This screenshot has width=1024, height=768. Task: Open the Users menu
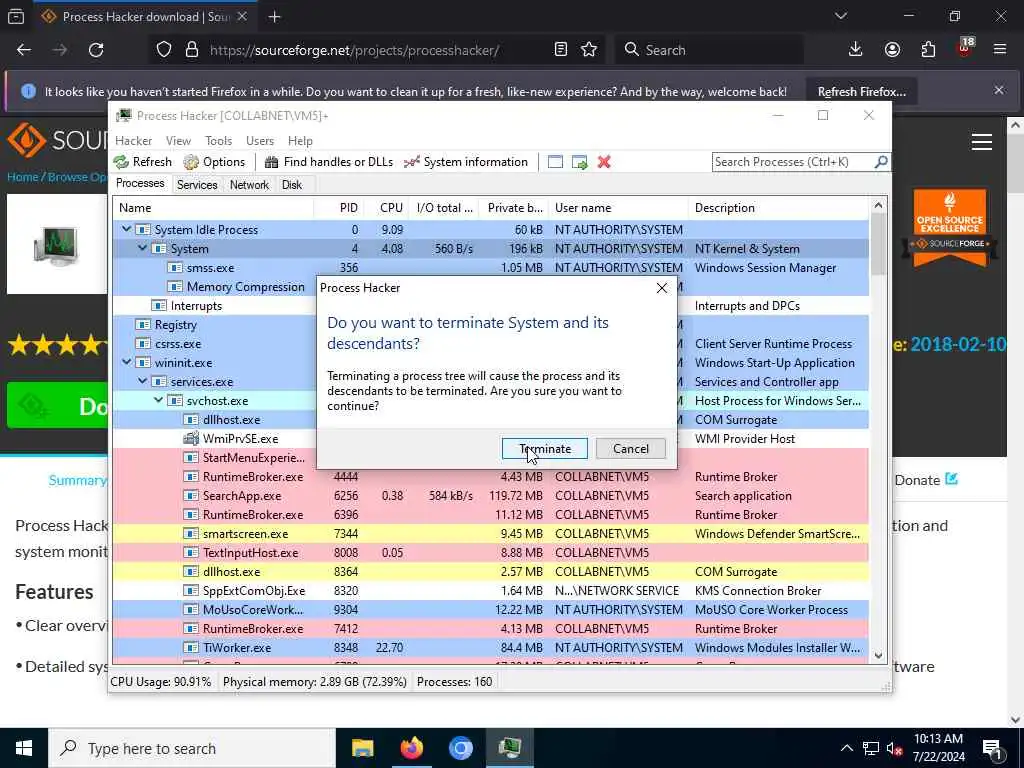coord(260,140)
